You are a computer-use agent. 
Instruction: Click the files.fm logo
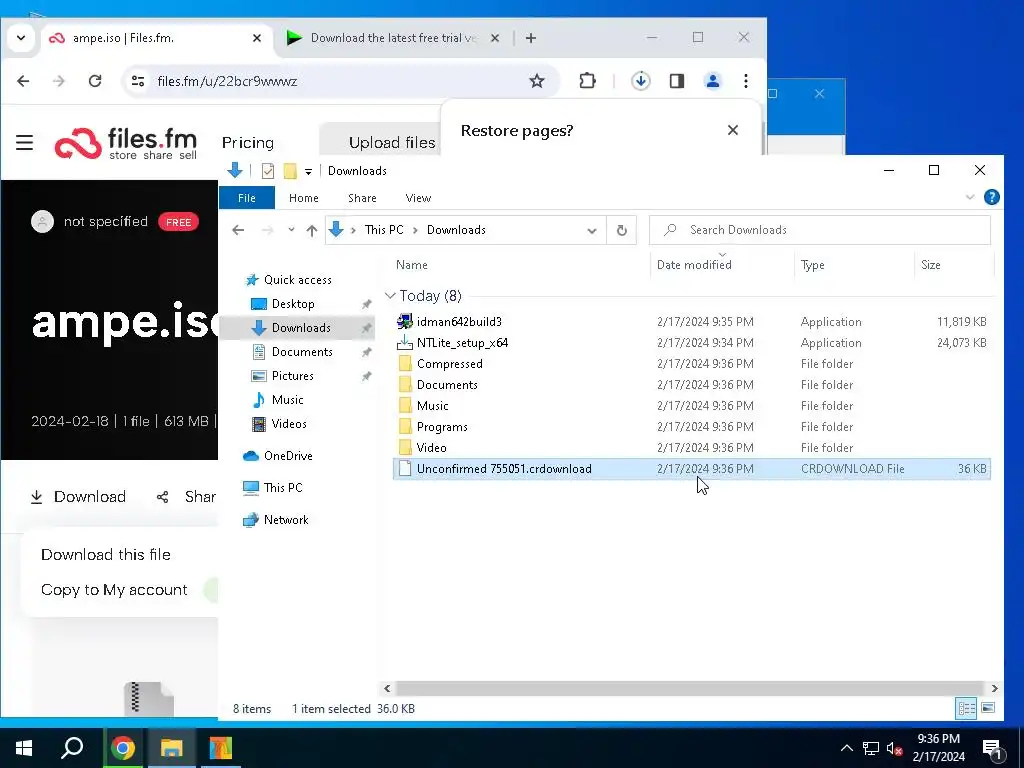coord(125,143)
